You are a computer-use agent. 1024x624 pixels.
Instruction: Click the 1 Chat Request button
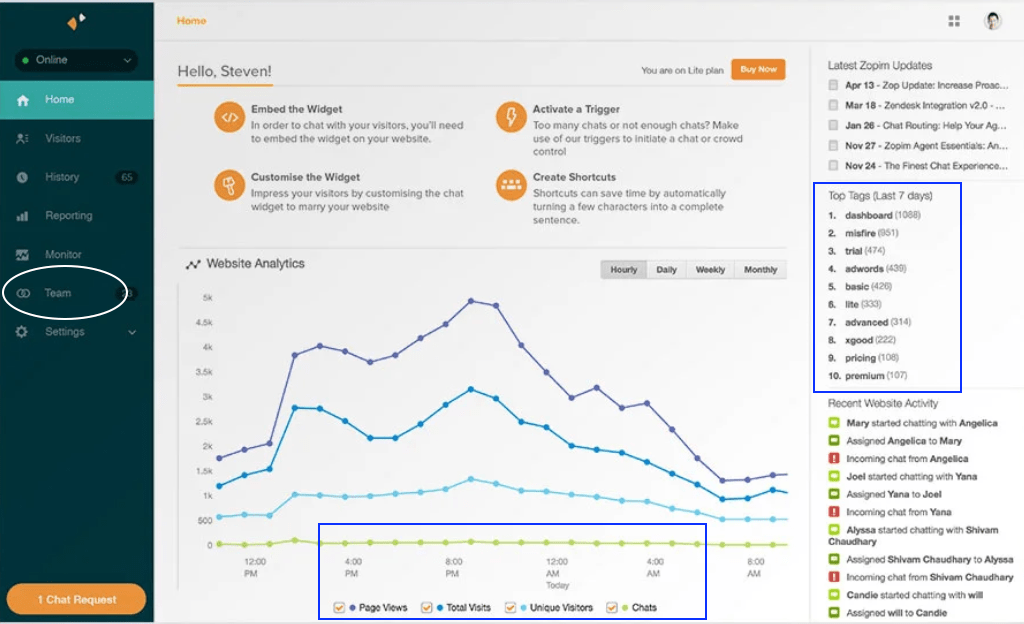(75, 599)
